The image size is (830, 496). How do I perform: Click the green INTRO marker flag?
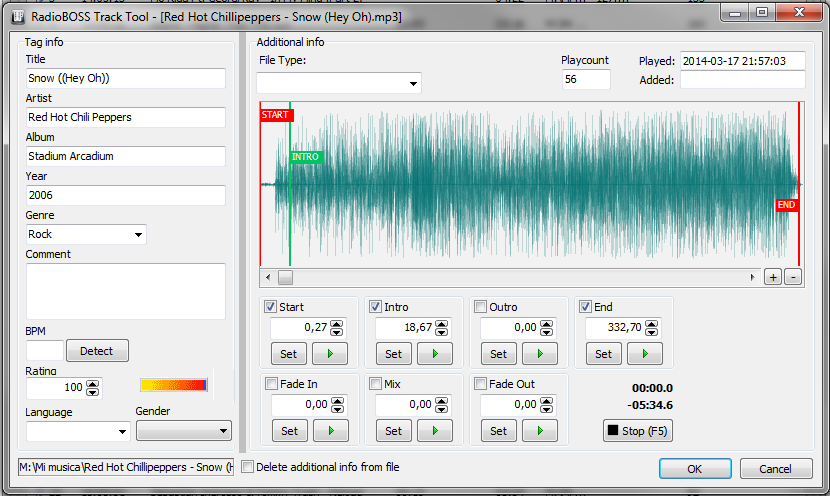click(x=306, y=157)
